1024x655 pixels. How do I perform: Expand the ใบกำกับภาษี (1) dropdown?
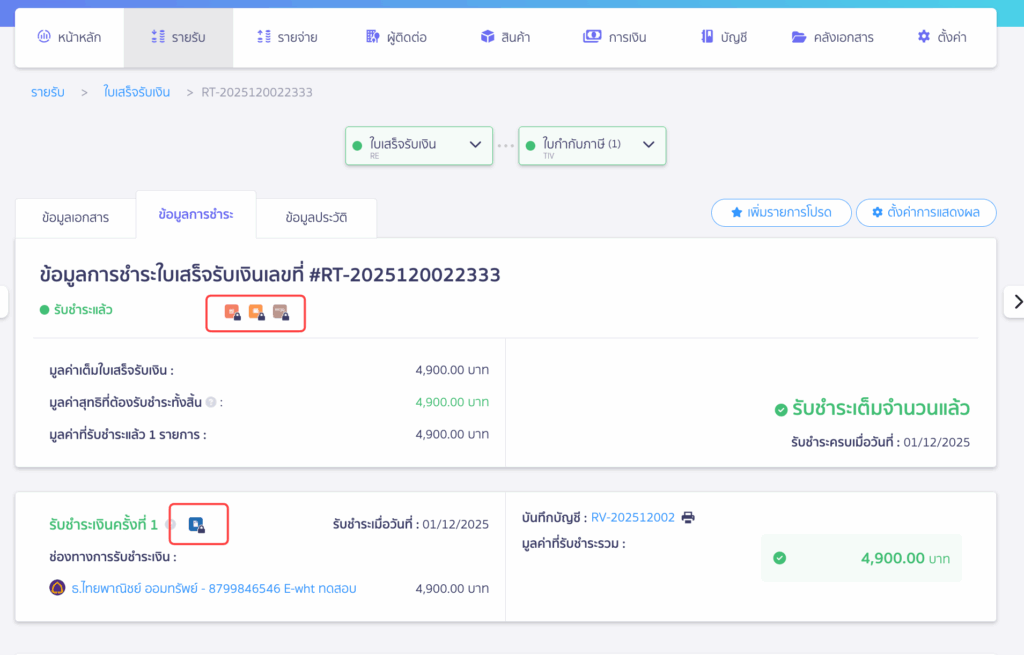(x=651, y=145)
